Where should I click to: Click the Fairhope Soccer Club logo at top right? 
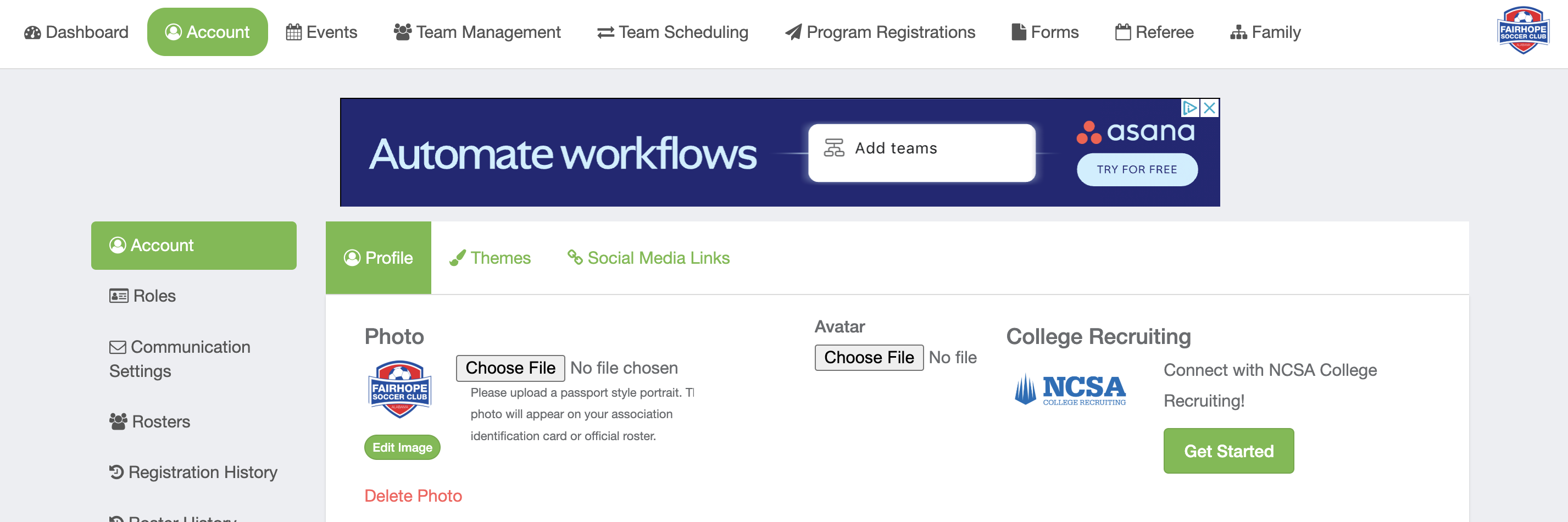click(x=1522, y=30)
